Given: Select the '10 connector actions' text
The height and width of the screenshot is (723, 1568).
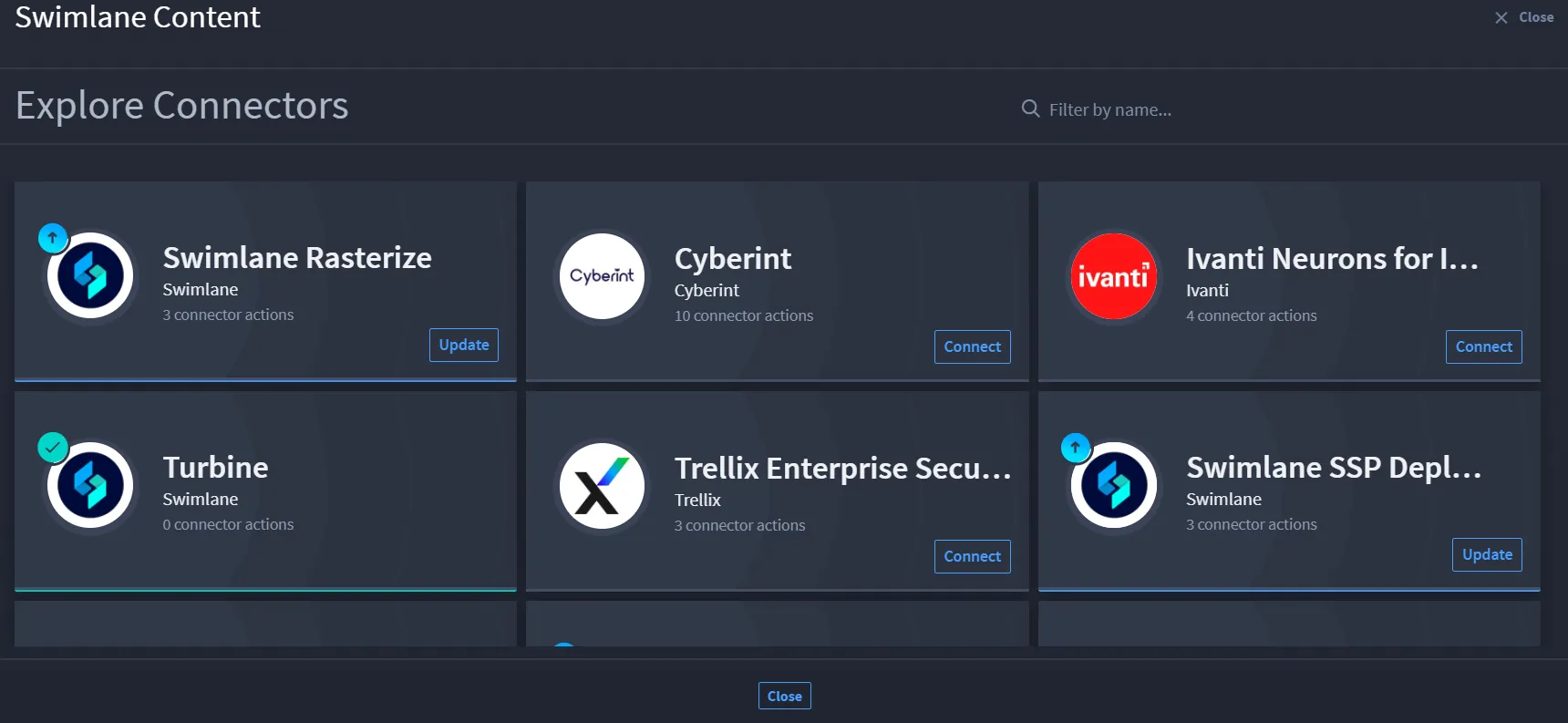Looking at the screenshot, I should point(744,315).
